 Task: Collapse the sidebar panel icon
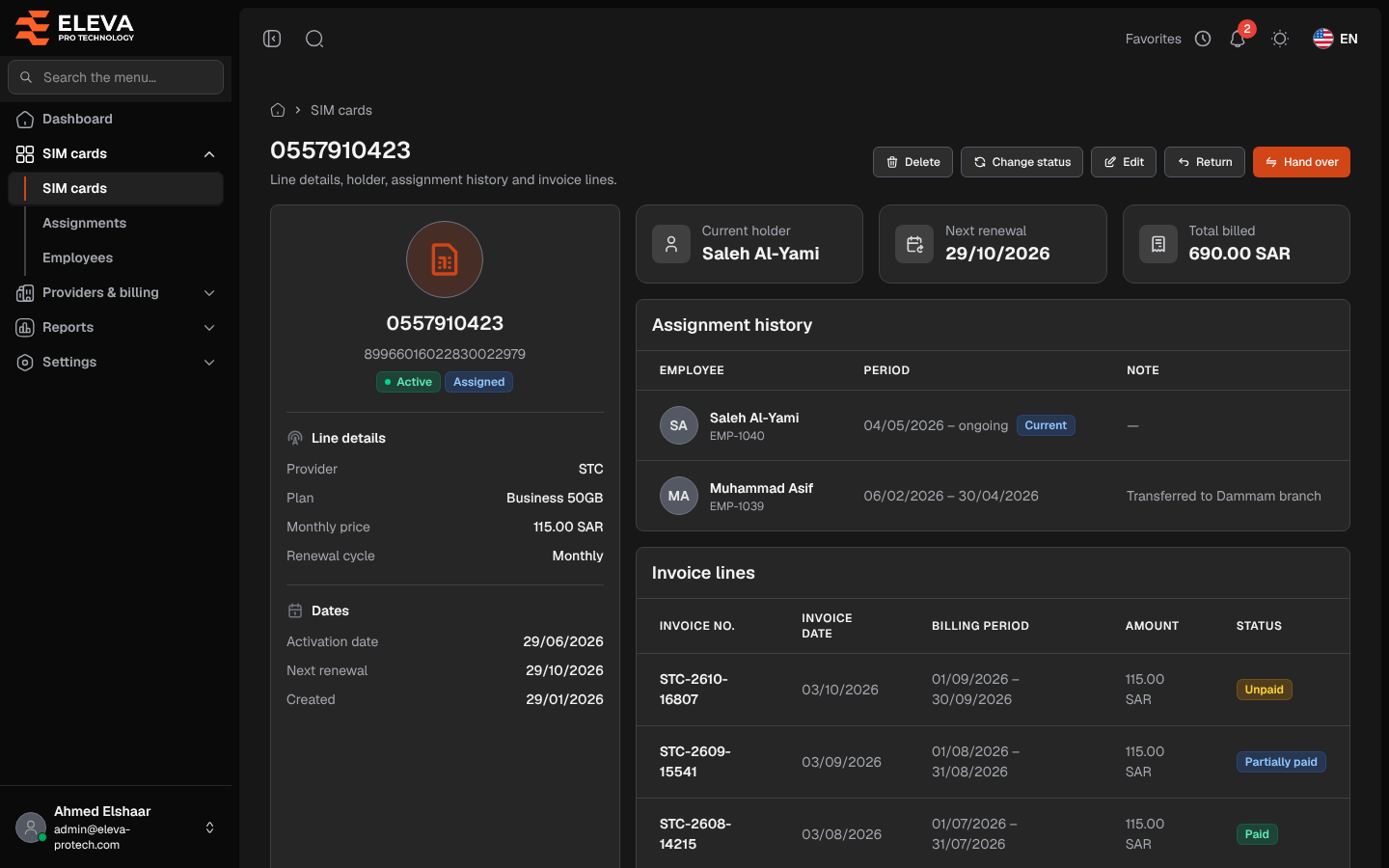[272, 39]
